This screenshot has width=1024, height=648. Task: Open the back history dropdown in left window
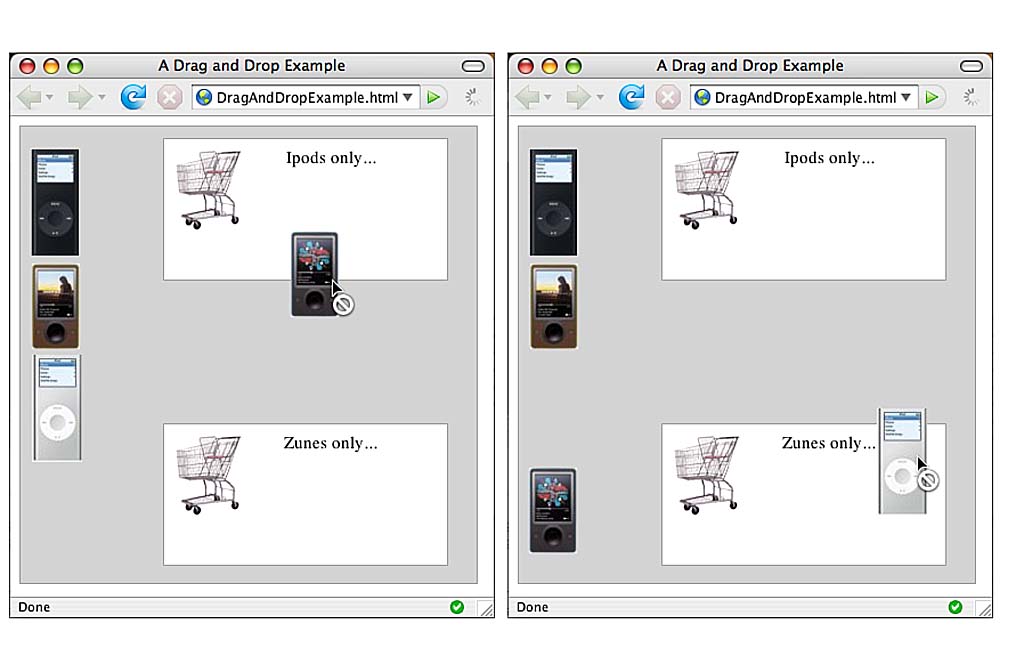click(50, 97)
